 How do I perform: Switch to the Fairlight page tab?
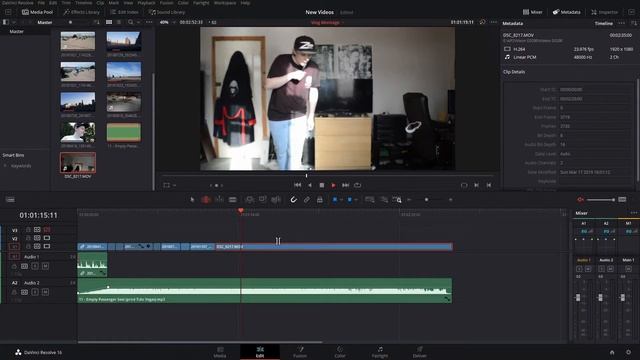pyautogui.click(x=380, y=352)
